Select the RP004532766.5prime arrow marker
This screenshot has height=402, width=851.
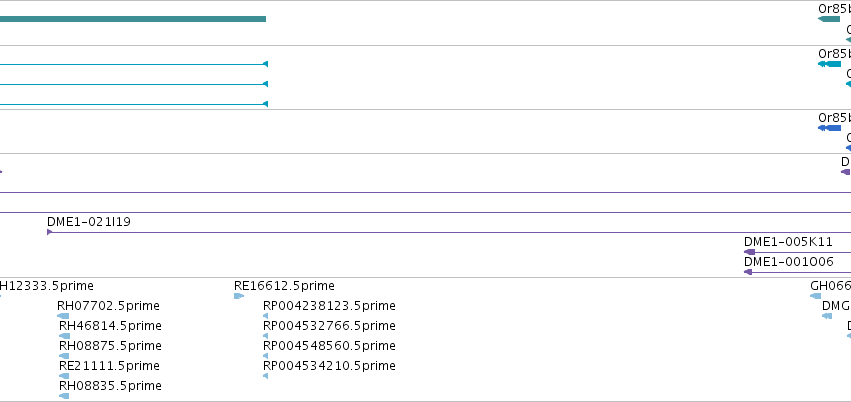tap(265, 336)
